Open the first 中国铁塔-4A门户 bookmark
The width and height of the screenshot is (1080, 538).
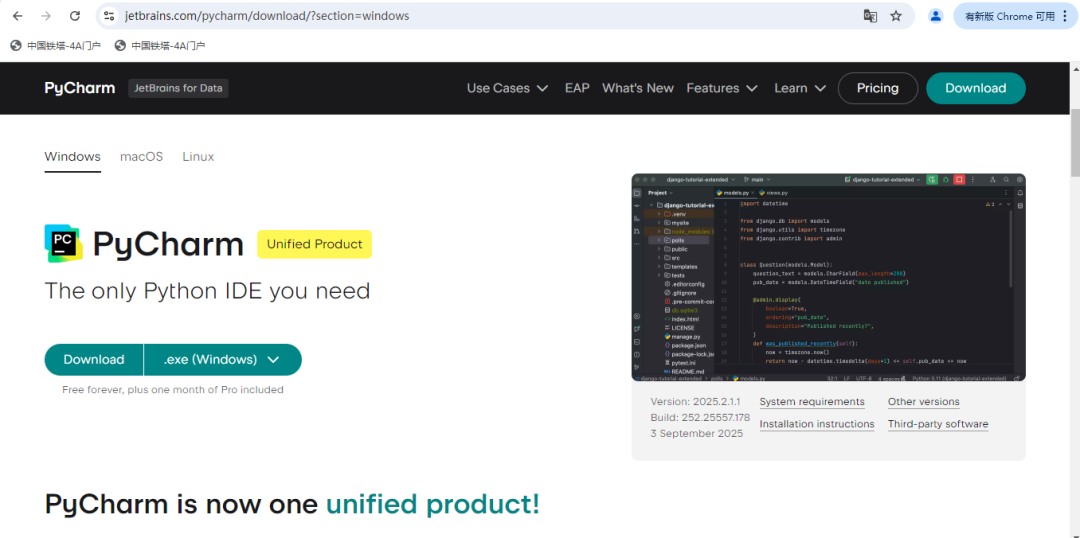click(56, 45)
